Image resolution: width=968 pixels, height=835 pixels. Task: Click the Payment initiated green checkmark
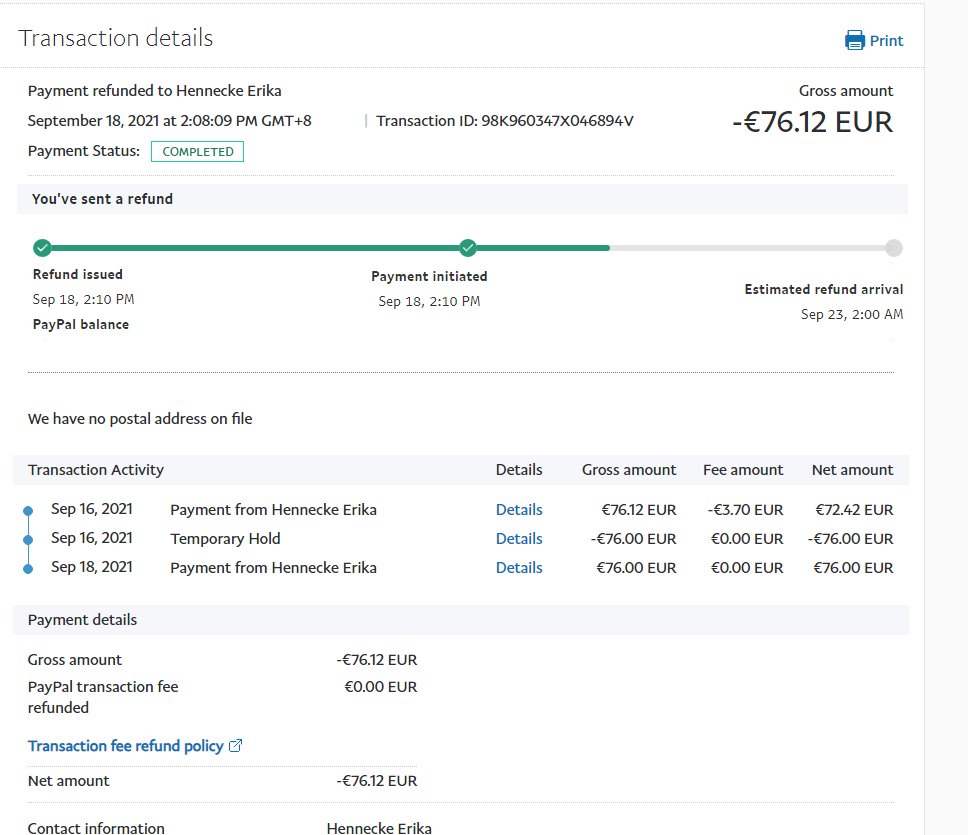coord(468,248)
